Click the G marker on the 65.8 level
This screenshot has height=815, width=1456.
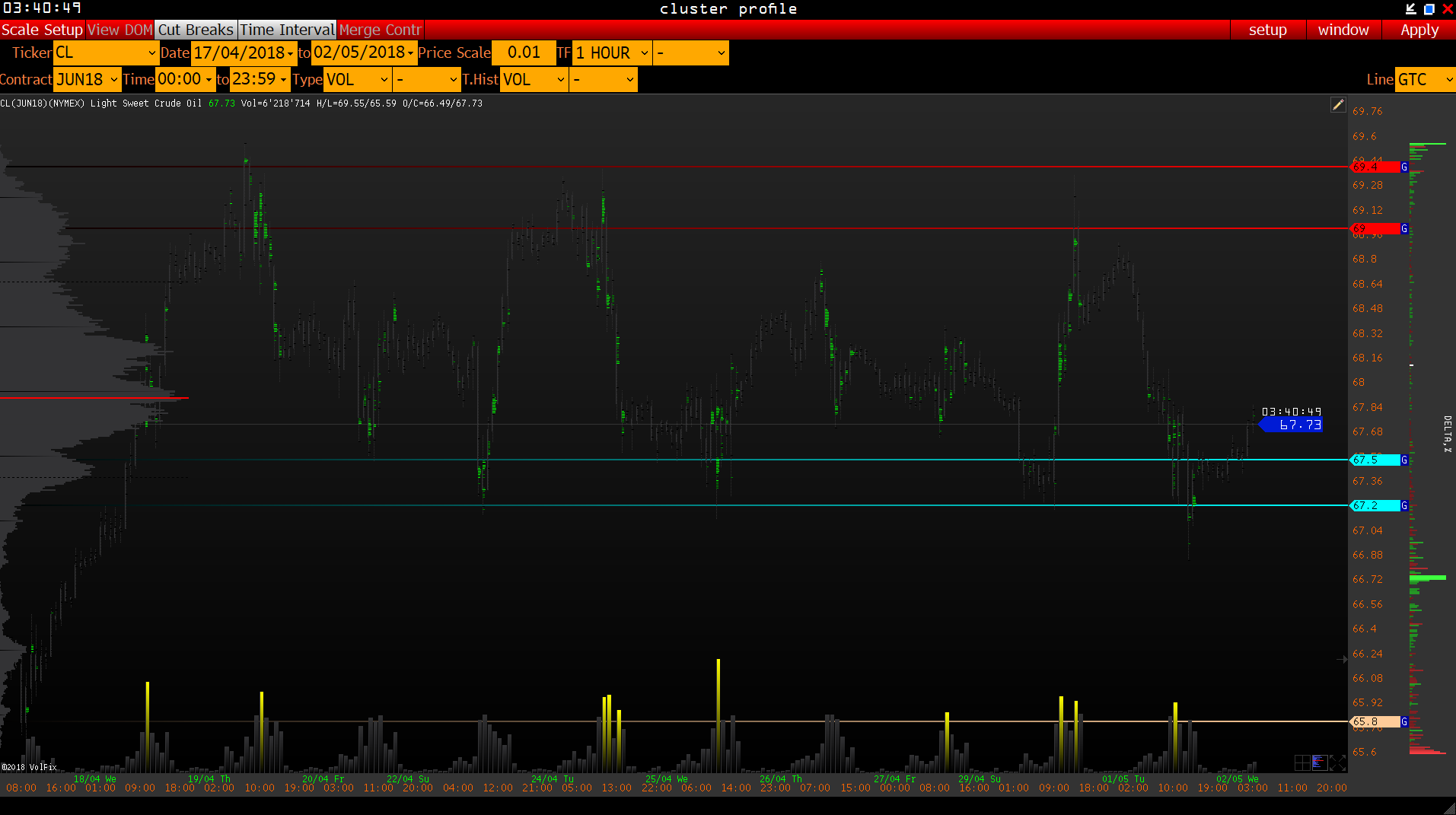(1404, 722)
